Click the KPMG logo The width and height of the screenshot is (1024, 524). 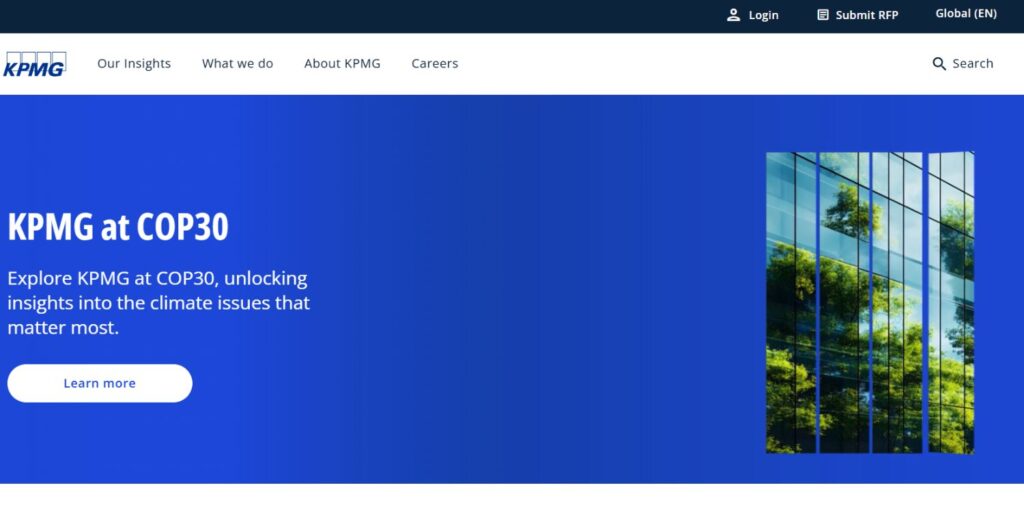point(35,64)
